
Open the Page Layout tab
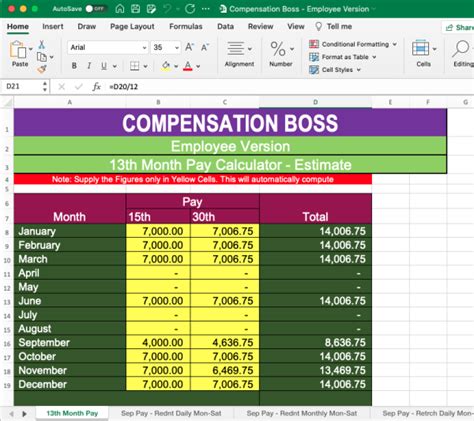point(132,26)
